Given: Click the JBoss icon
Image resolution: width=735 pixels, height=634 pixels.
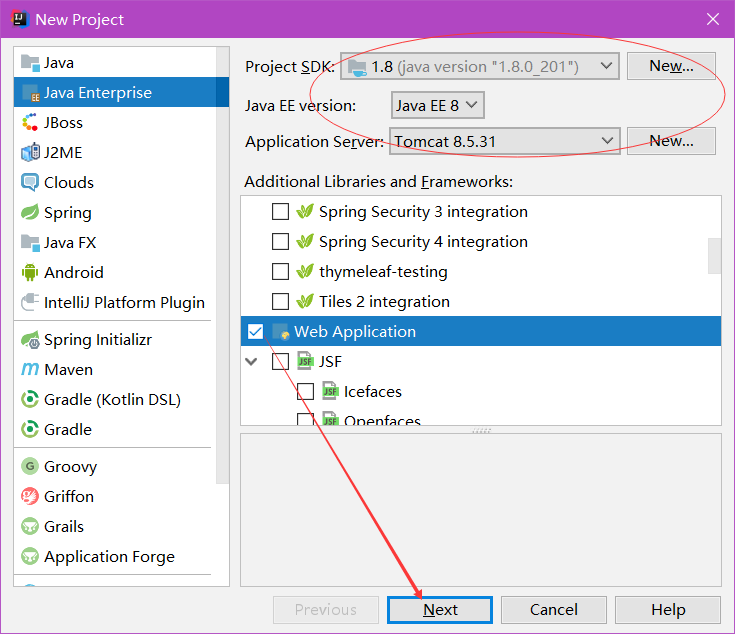Looking at the screenshot, I should coord(30,122).
